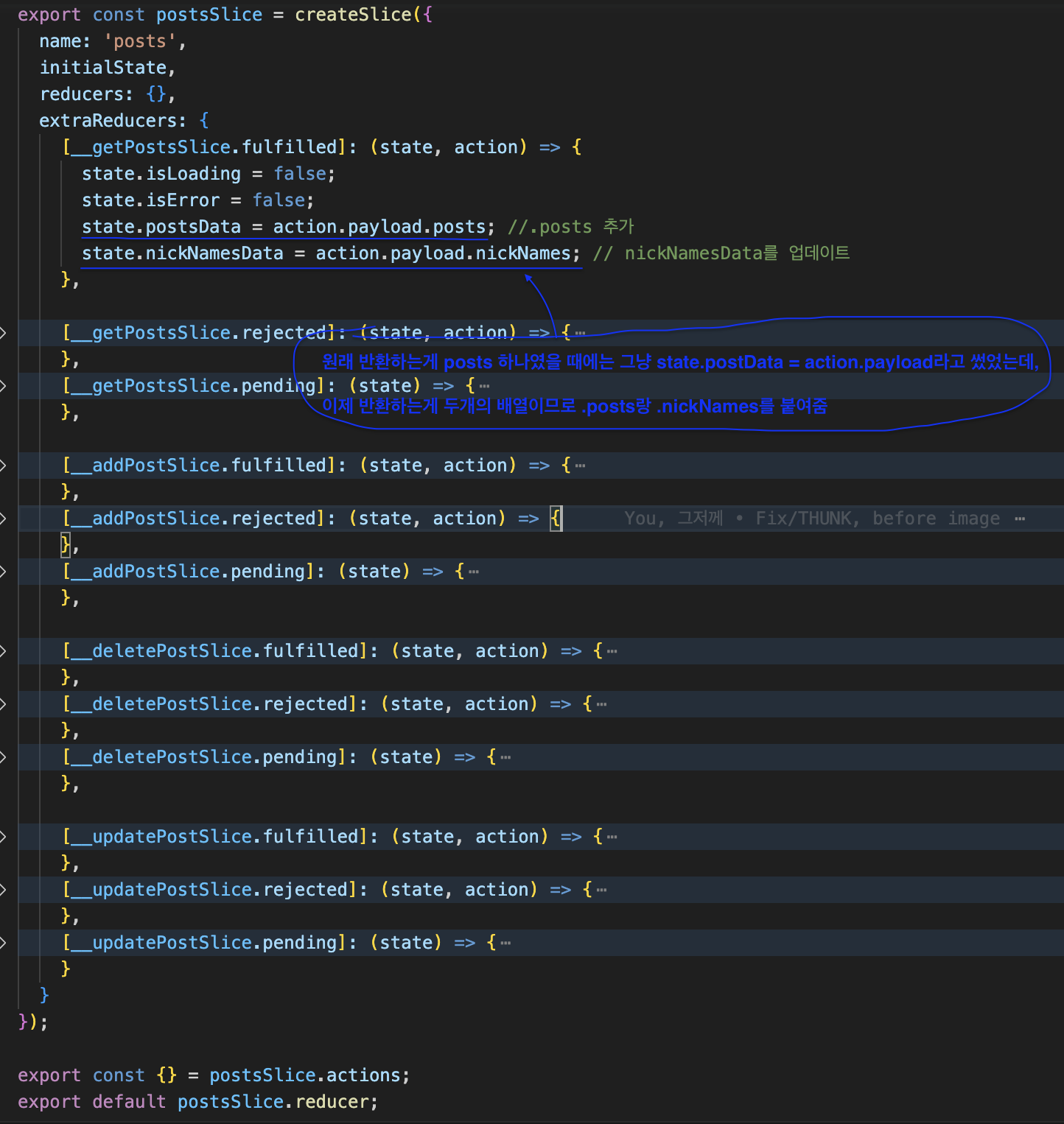Screen dimensions: 1064x1124
Task: Click 'state.postsData' assignment target
Action: click(x=161, y=227)
